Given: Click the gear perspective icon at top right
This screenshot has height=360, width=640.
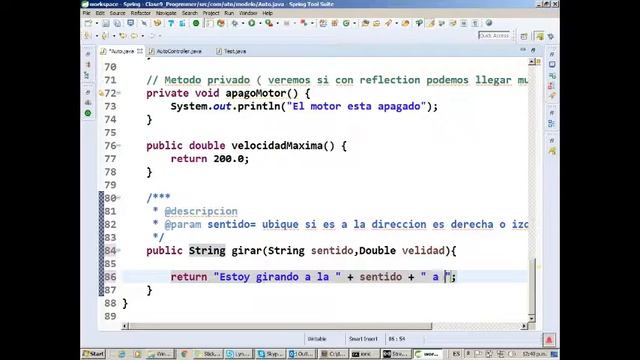Looking at the screenshot, I should (551, 36).
